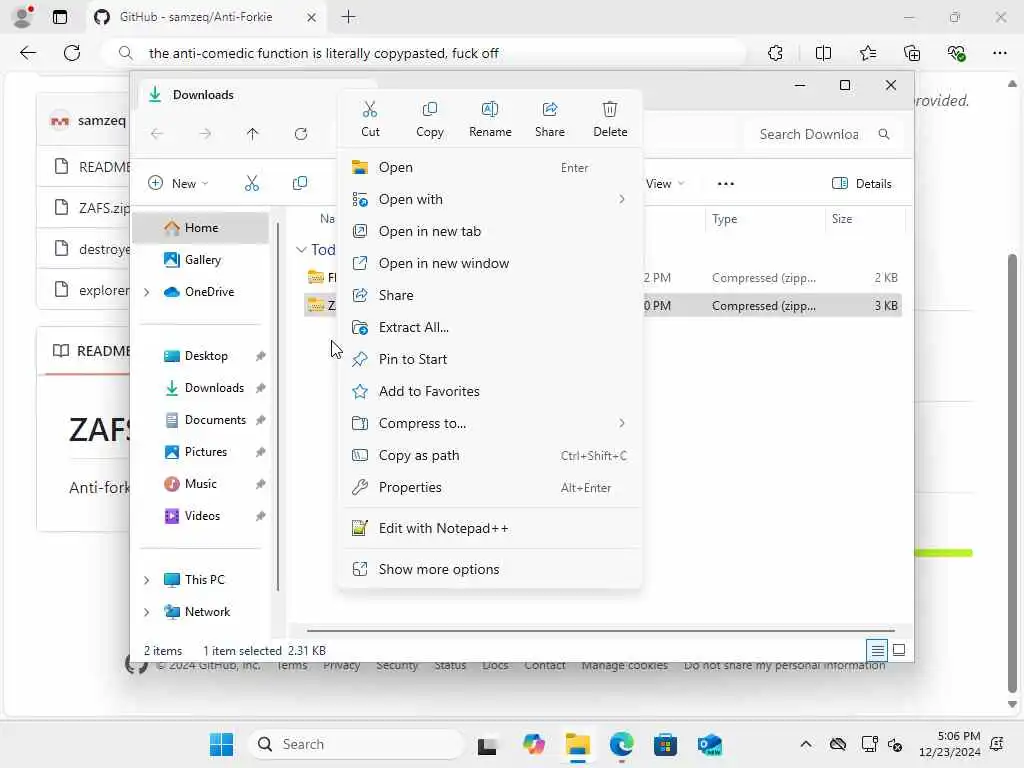Cut the file via context menu Cut icon
The height and width of the screenshot is (768, 1024).
[x=370, y=119]
